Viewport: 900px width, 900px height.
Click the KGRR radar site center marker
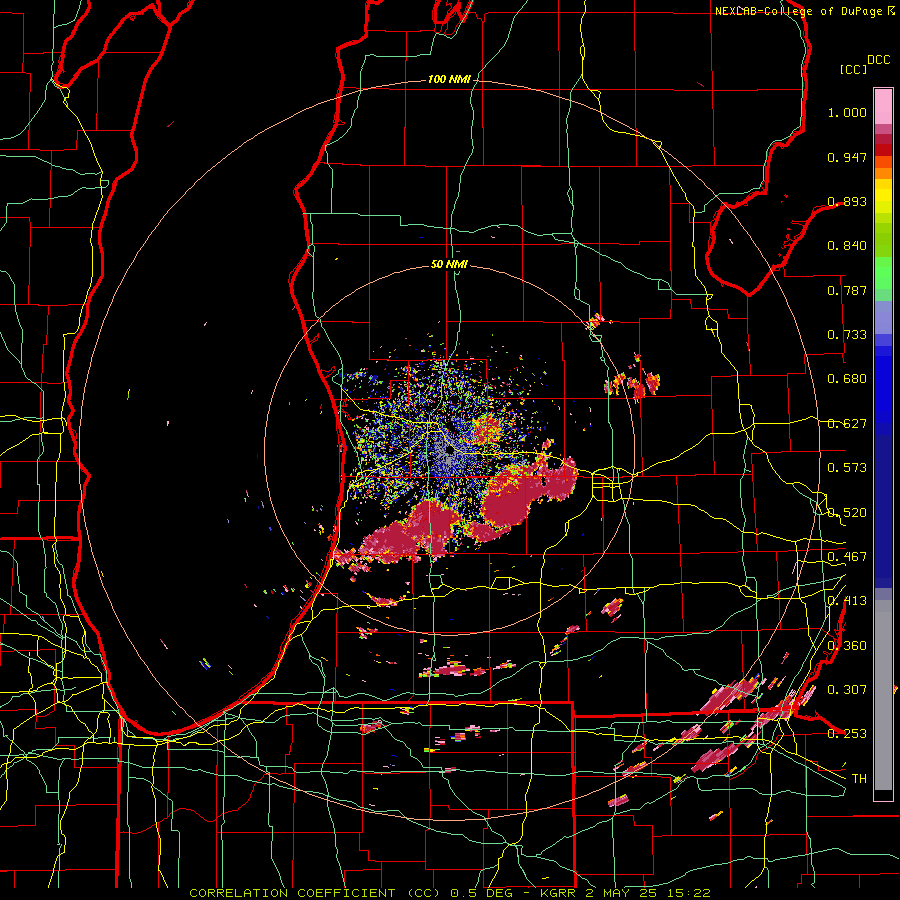tap(450, 451)
